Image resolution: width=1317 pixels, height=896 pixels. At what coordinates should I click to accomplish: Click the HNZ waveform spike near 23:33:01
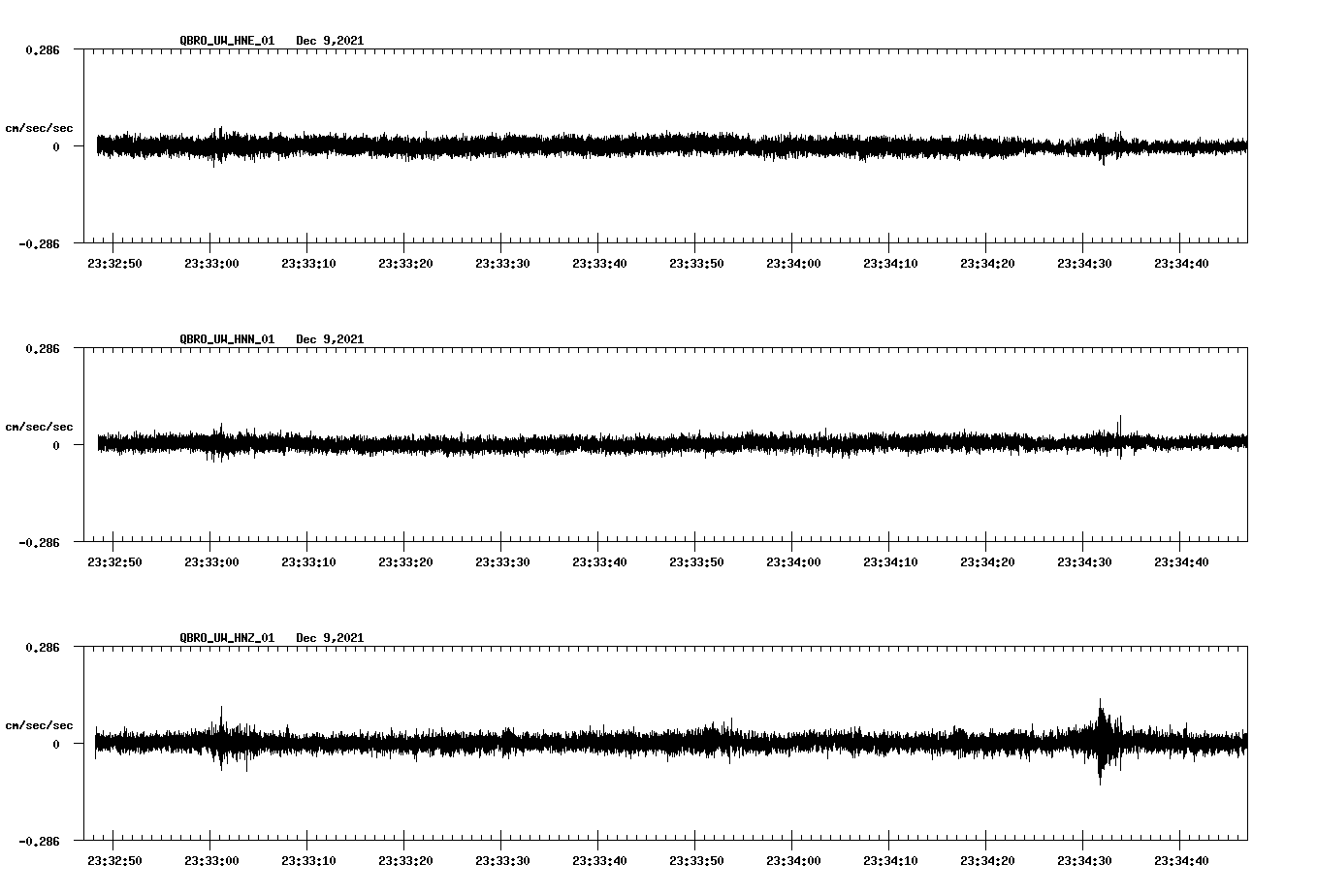[x=222, y=738]
